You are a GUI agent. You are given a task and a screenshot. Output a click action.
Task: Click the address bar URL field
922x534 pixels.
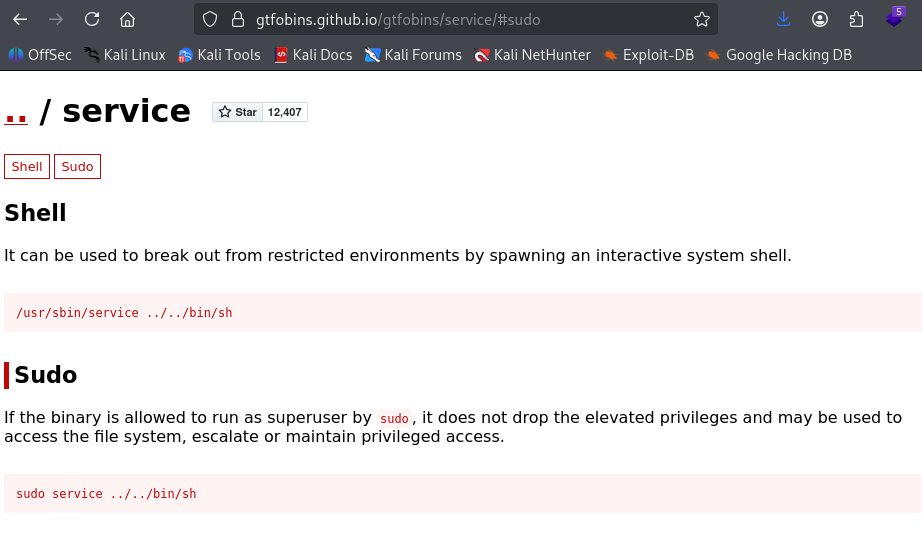pos(456,19)
